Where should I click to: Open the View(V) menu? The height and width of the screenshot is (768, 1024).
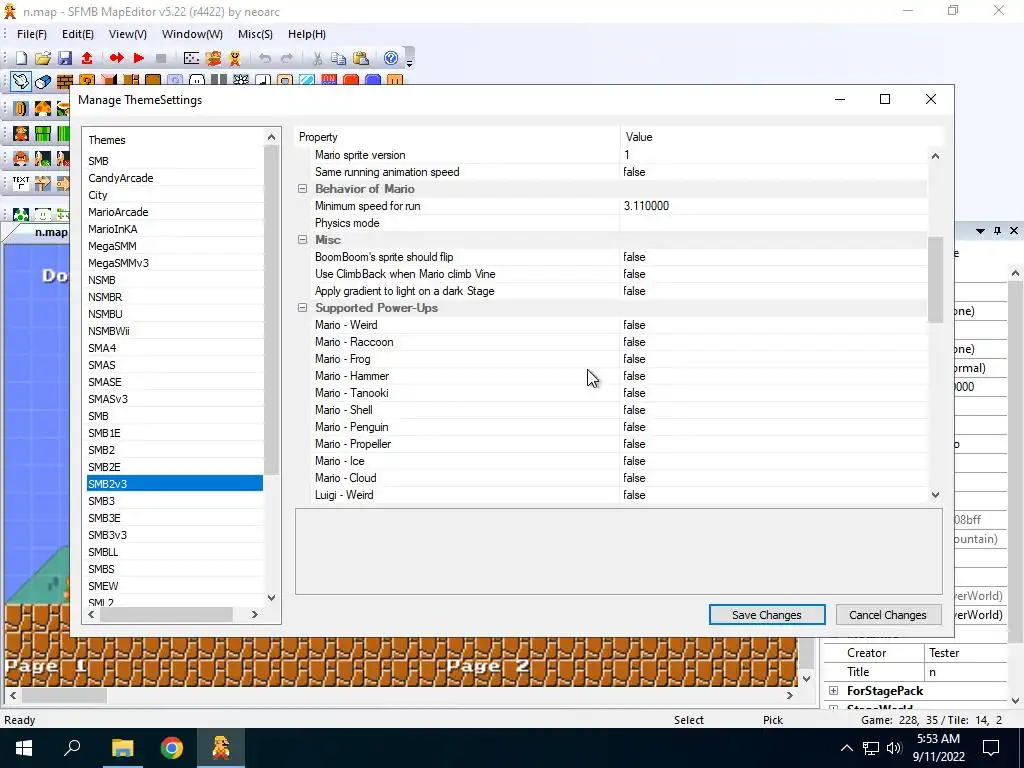(127, 34)
